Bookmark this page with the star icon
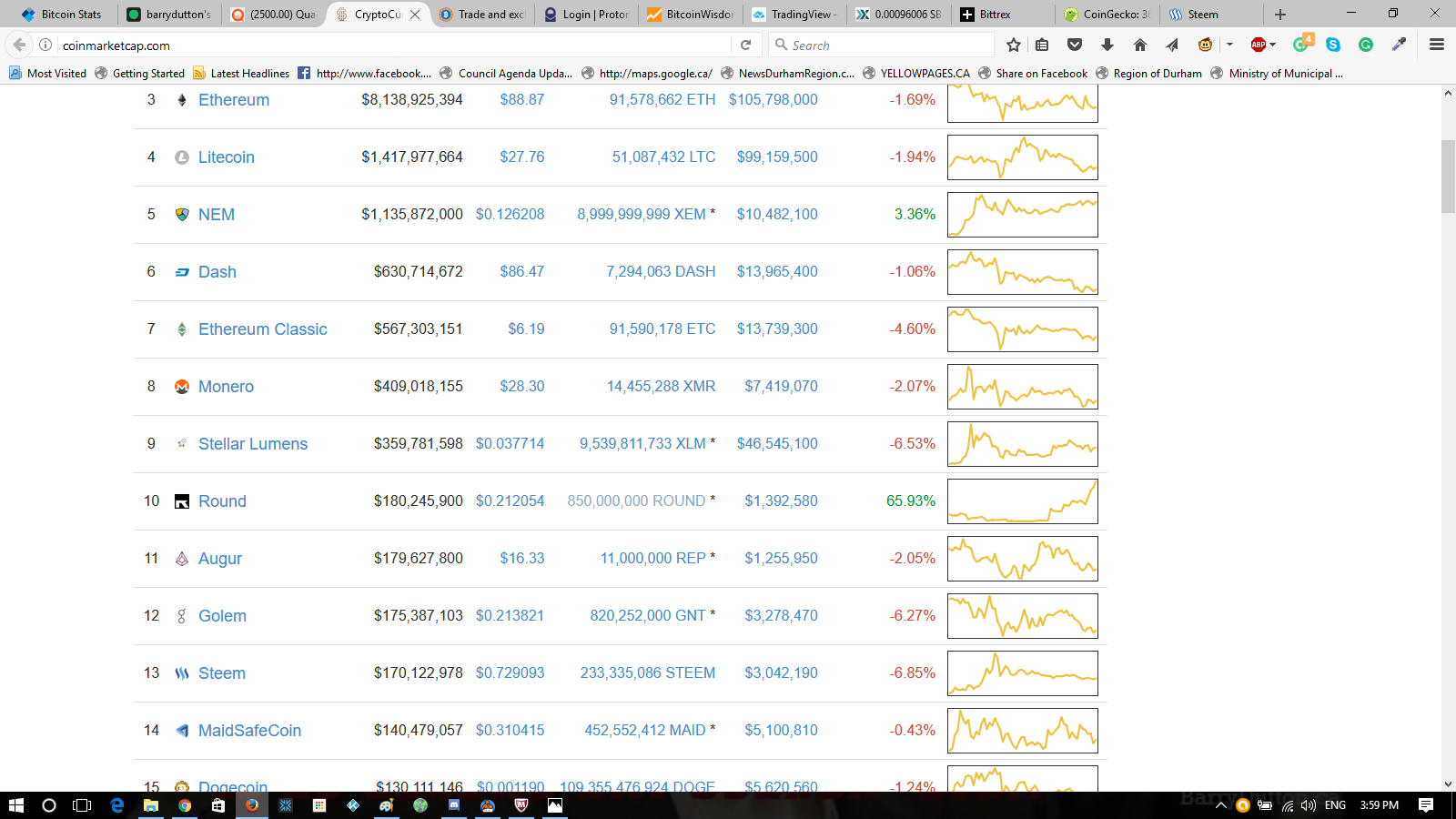 (x=1014, y=45)
